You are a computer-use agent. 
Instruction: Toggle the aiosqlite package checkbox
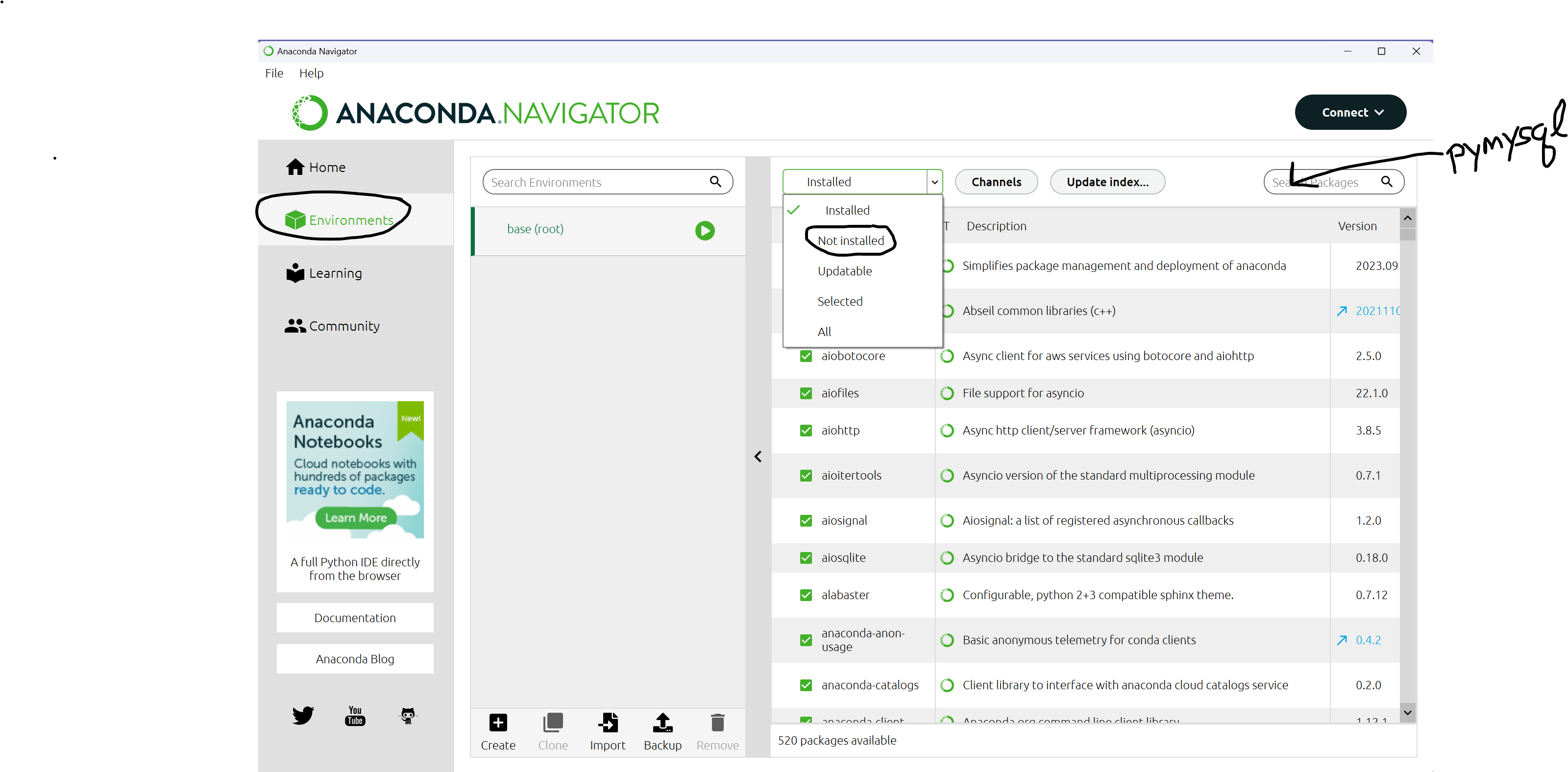[x=806, y=557]
